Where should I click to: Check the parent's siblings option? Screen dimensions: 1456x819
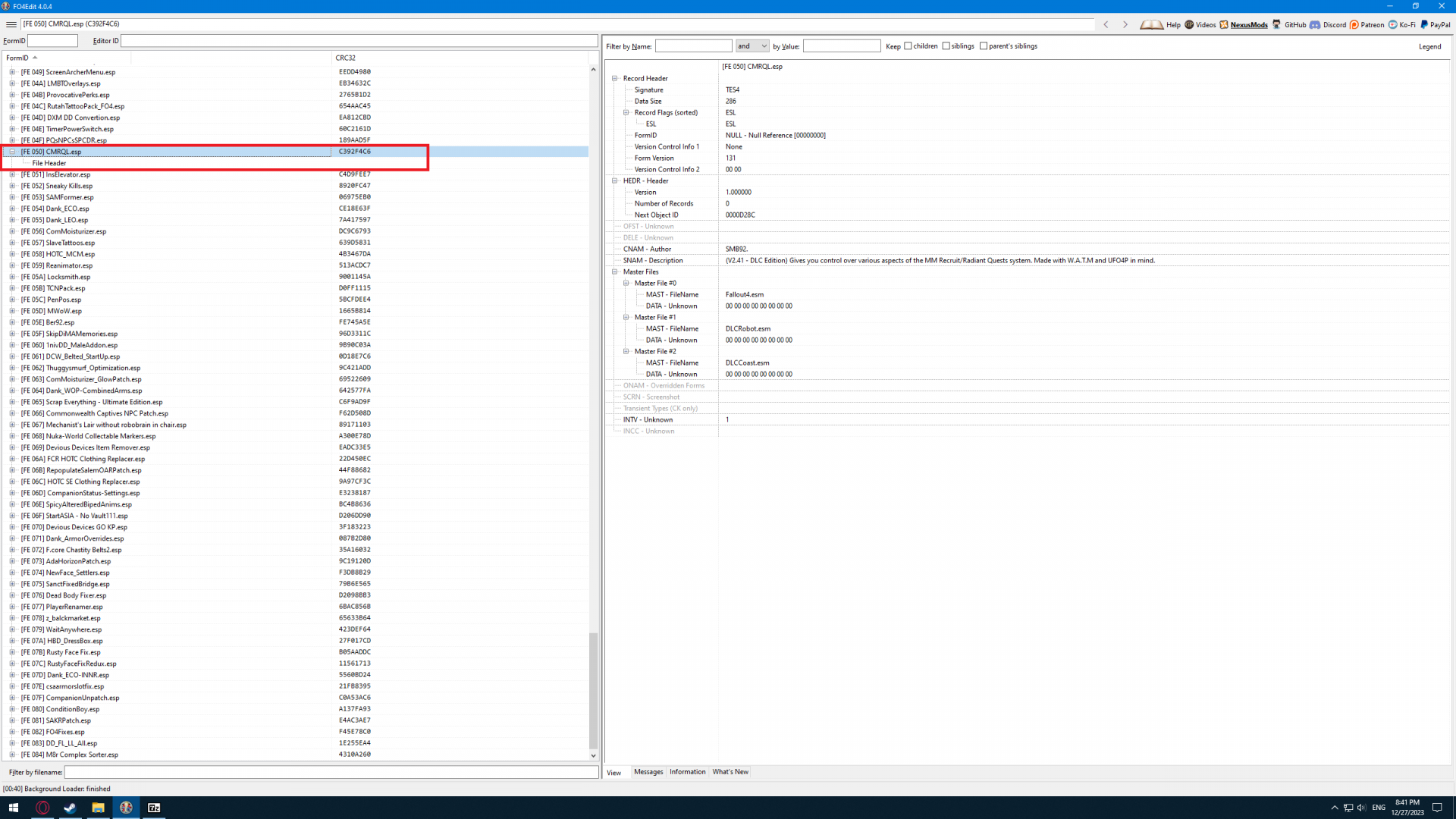click(984, 46)
